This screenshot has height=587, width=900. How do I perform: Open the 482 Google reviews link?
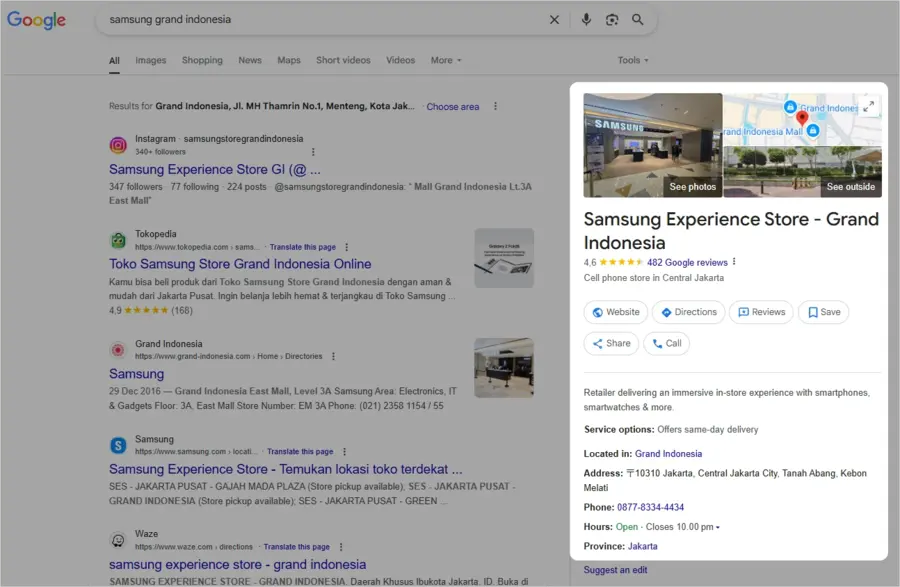(687, 263)
